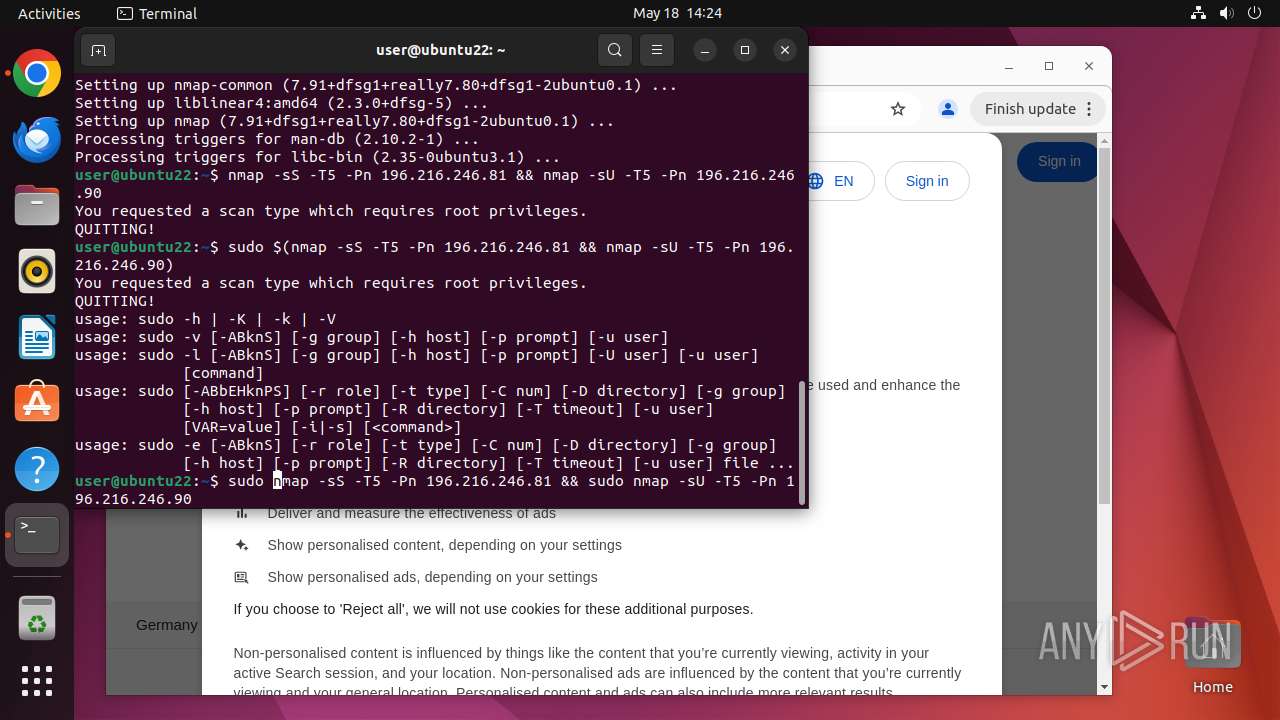Viewport: 1280px width, 720px height.
Task: Minimize the Chrome window
Action: [x=1009, y=66]
